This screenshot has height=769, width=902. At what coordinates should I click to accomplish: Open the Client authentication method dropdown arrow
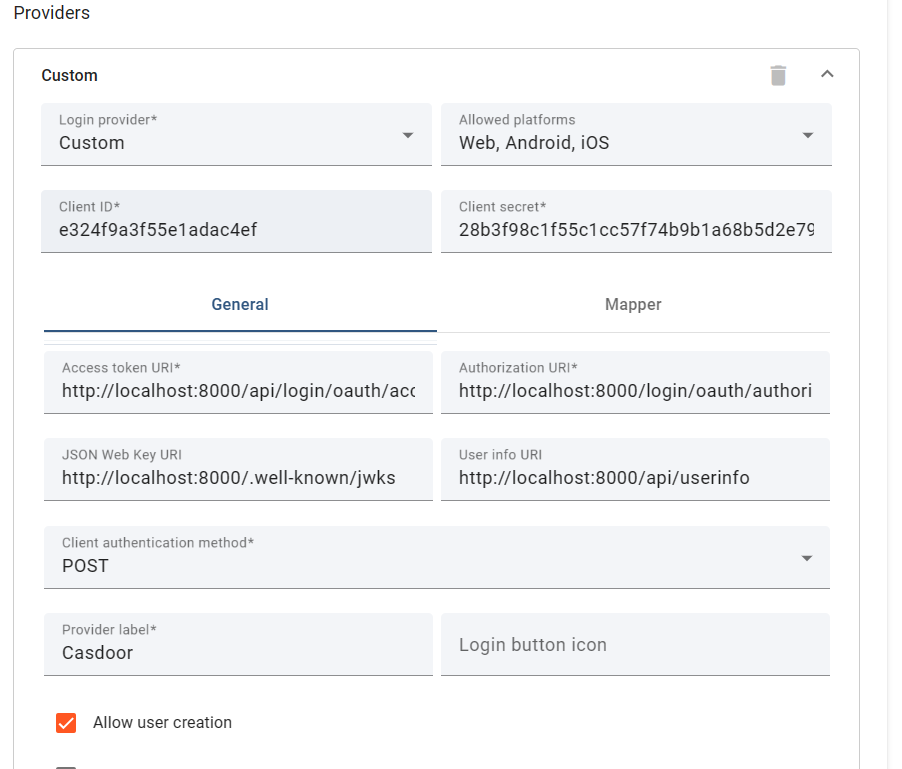coord(808,557)
